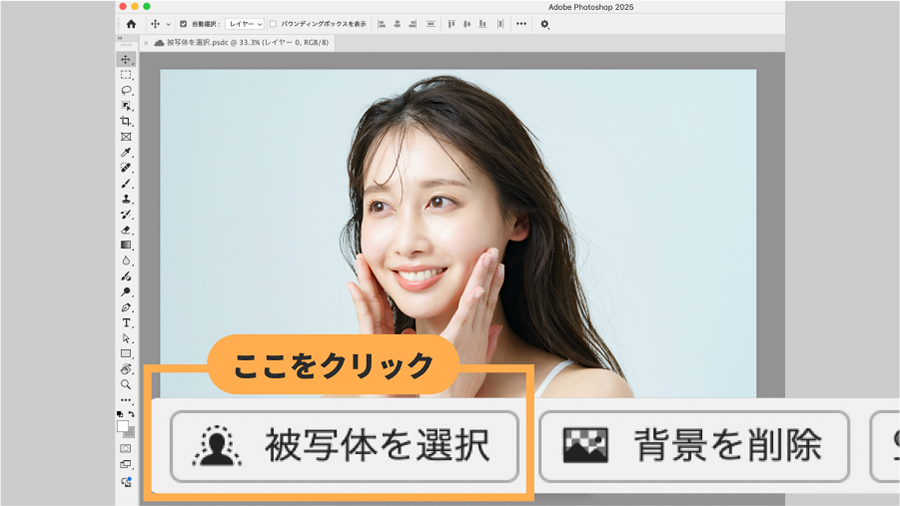Viewport: 900px width, 506px height.
Task: Click the 背景を削除 button
Action: pos(694,446)
